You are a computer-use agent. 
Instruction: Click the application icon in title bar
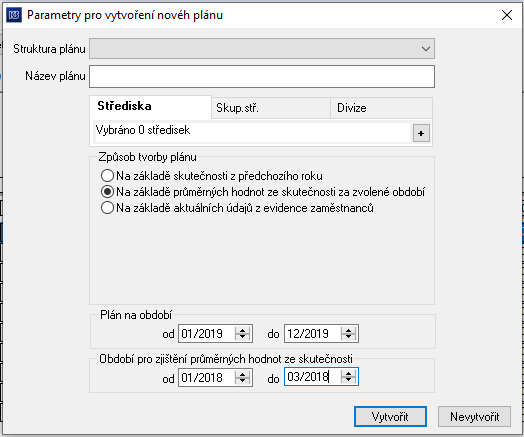click(14, 15)
